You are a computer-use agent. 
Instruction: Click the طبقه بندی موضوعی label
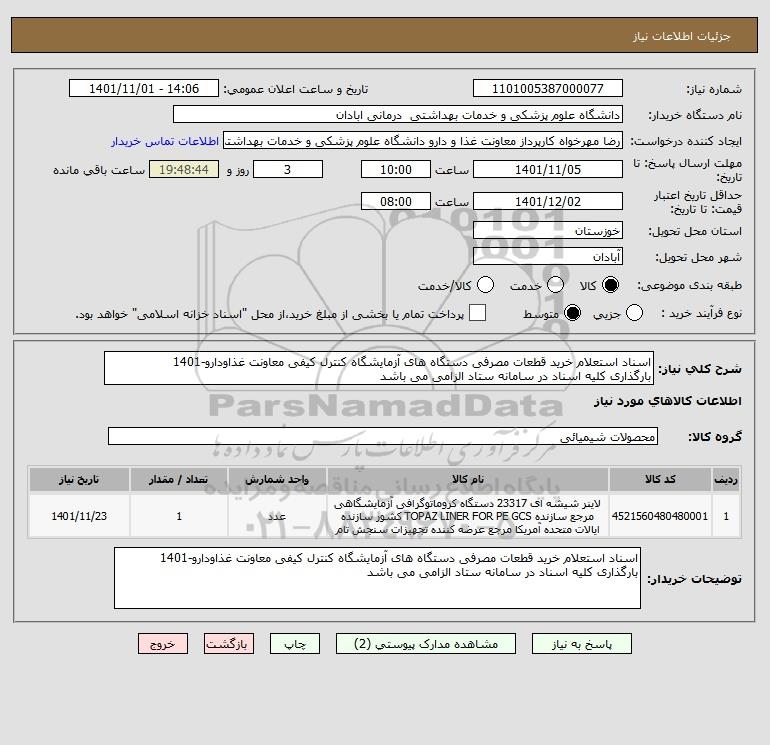689,285
